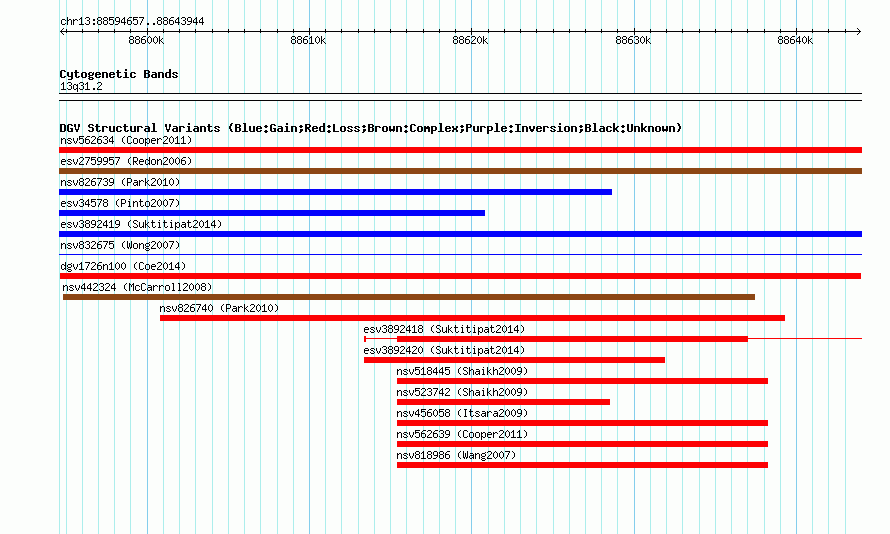Select the 13q31.2 band label
Screen dimensions: 890x534
(81, 86)
